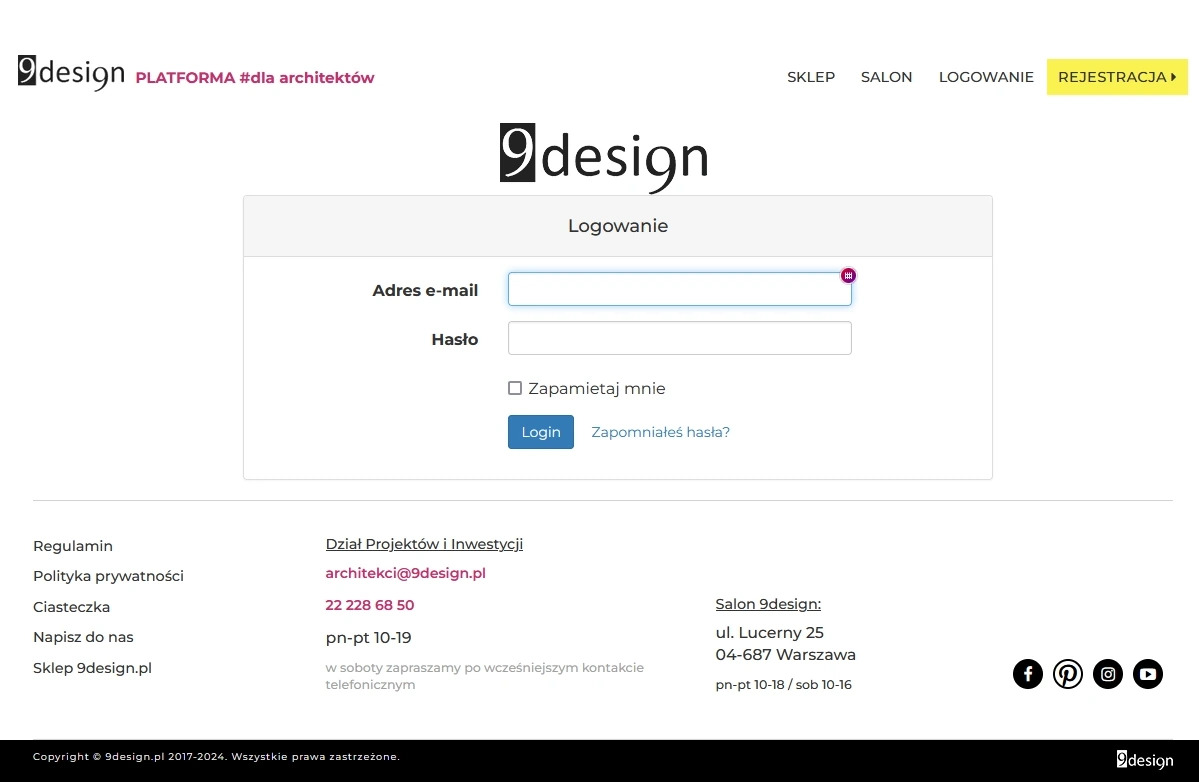Open the Regulamin page

(72, 546)
